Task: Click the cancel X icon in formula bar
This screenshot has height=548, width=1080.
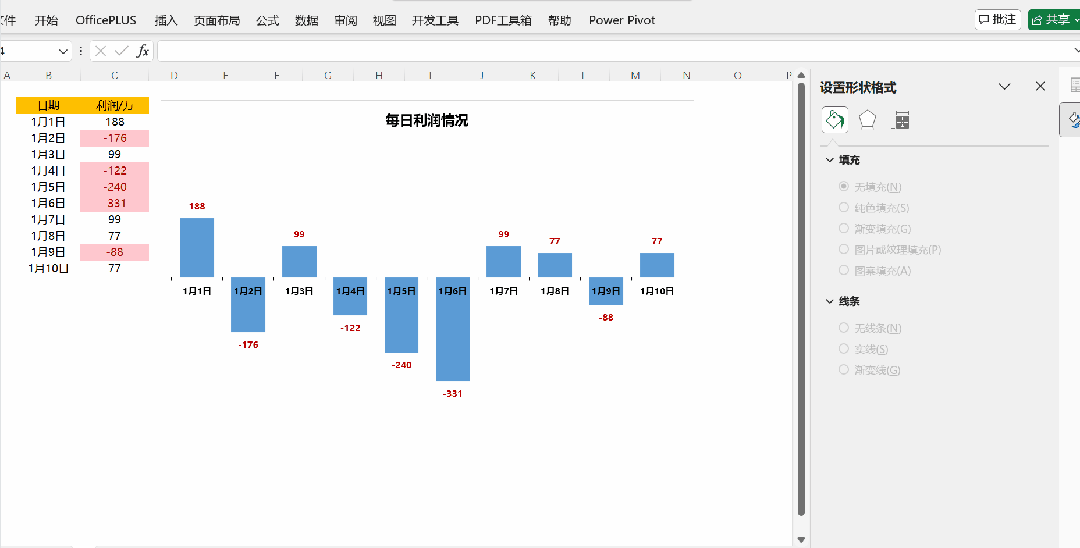Action: [100, 51]
